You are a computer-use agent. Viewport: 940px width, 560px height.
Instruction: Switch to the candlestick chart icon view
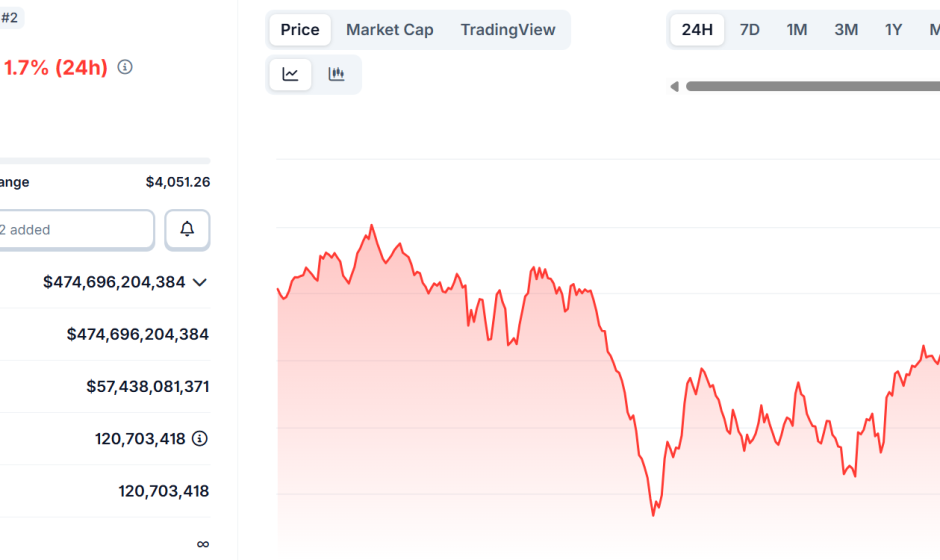[336, 74]
